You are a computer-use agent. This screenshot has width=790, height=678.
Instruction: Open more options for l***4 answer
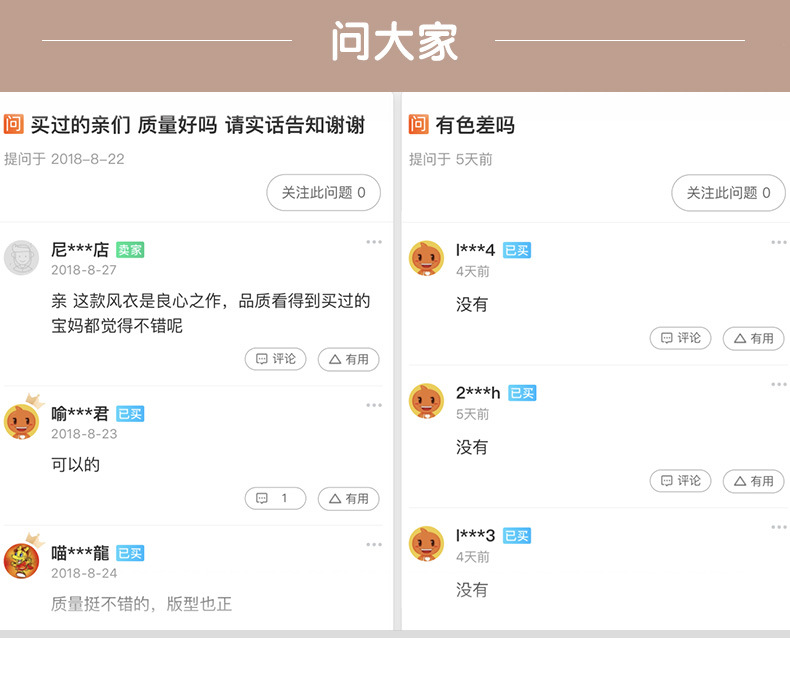[779, 242]
